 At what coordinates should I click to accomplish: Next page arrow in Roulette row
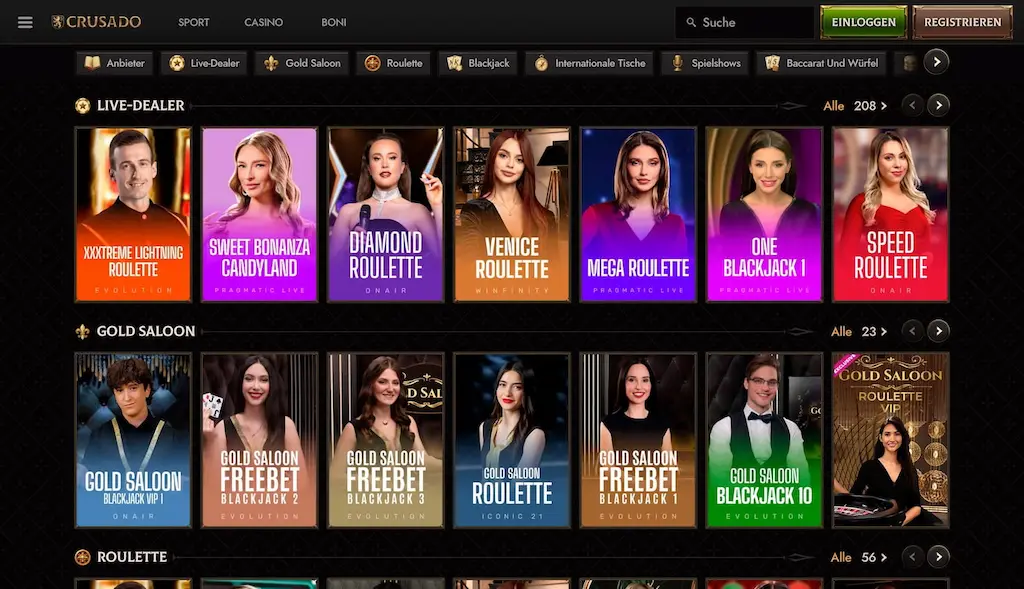[x=938, y=557]
